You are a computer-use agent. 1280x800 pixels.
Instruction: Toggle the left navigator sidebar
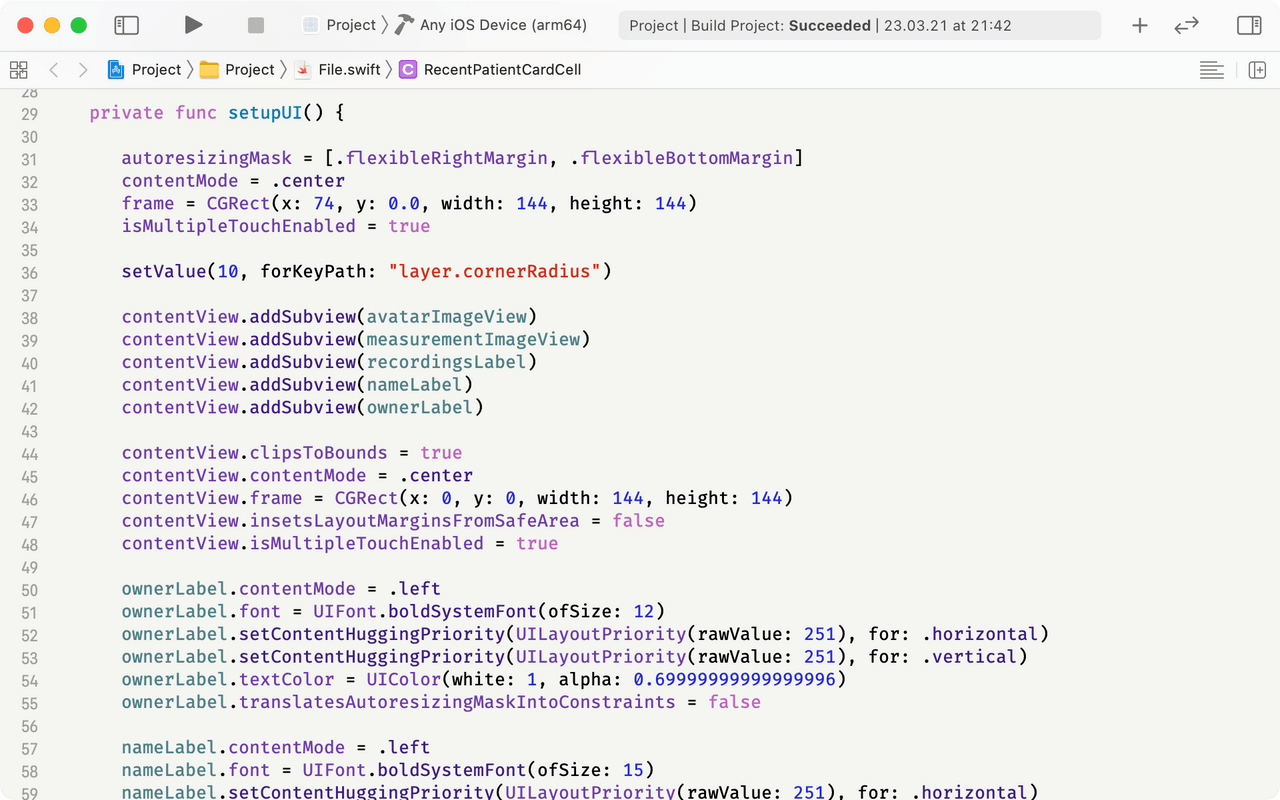126,25
